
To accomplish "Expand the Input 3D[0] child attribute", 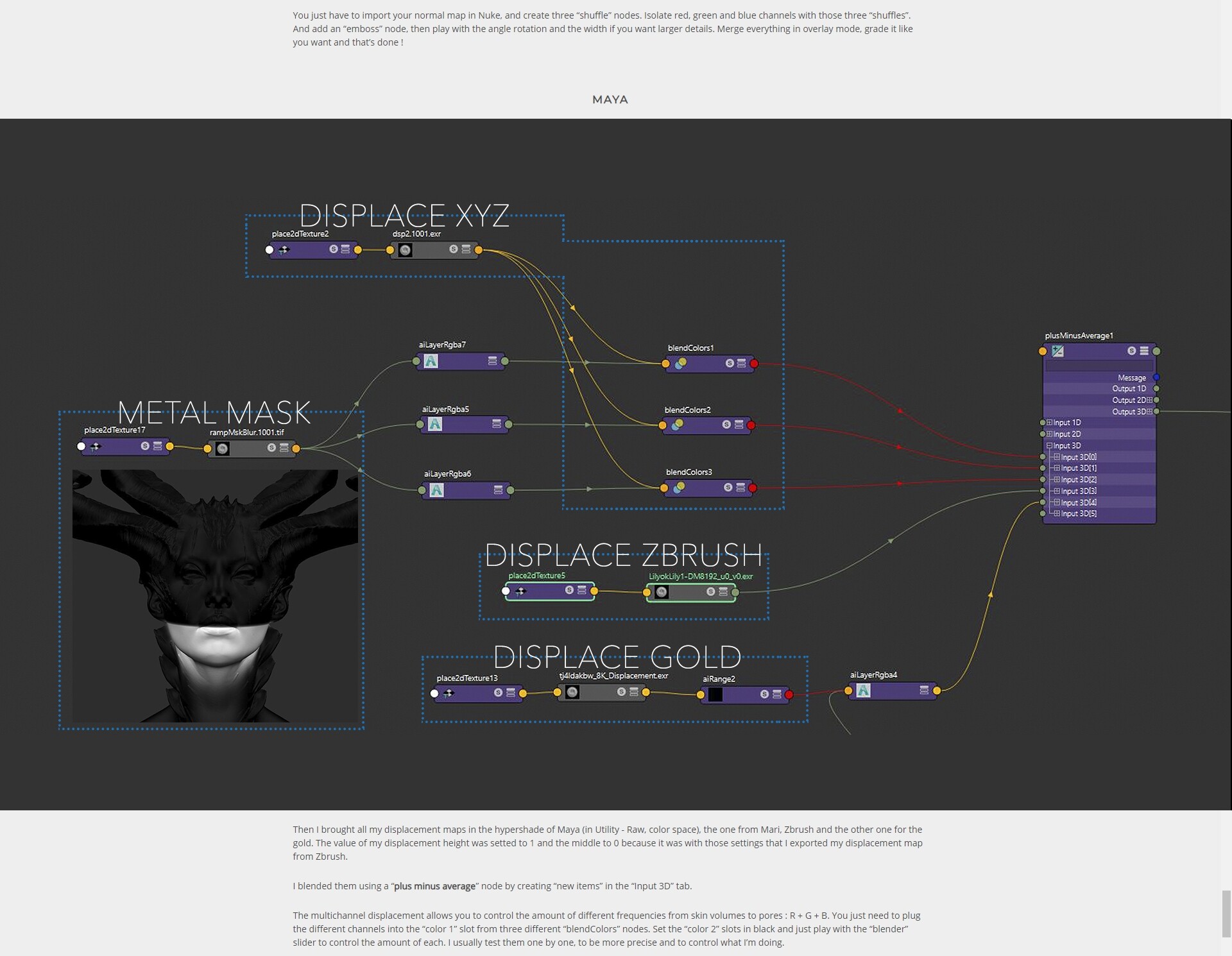I will pyautogui.click(x=1057, y=457).
